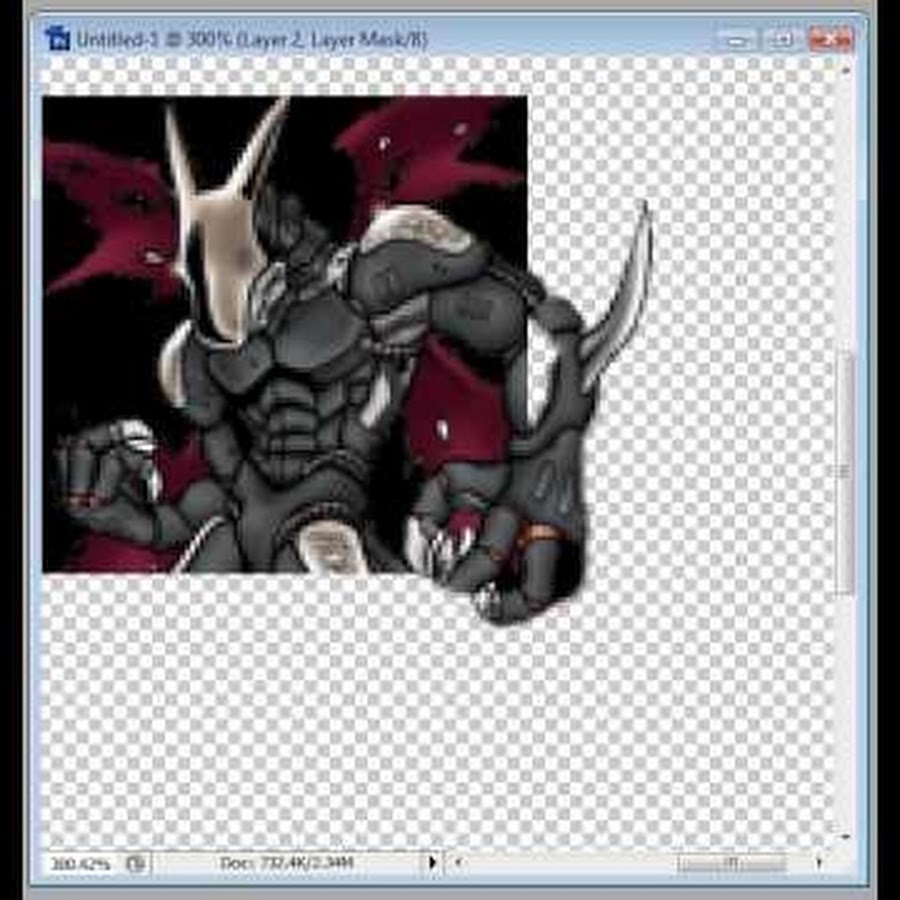Click the Untitled-1 document title bar text
The image size is (900, 900).
click(x=250, y=40)
